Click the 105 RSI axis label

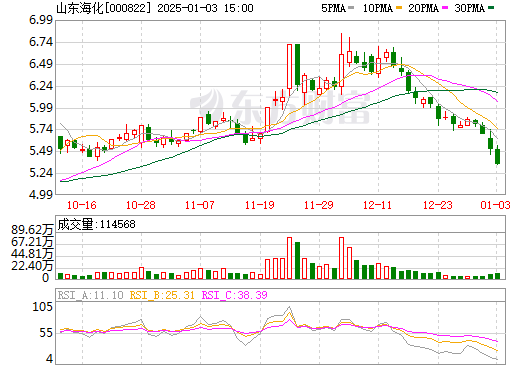click(x=43, y=307)
